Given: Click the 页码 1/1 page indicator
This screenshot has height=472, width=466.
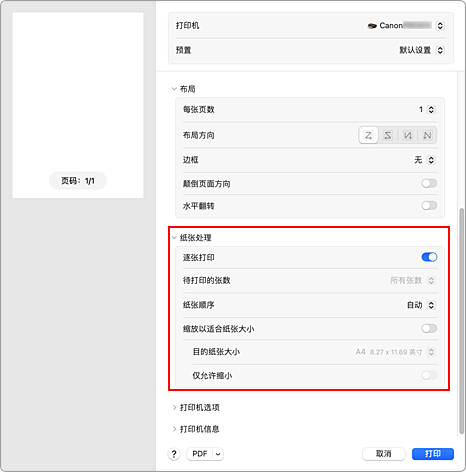Looking at the screenshot, I should (78, 181).
